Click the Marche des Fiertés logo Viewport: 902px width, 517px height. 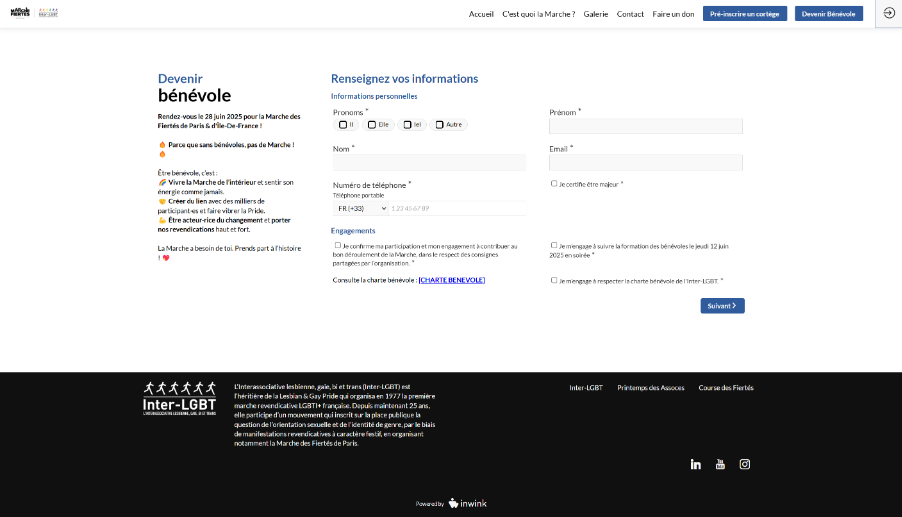coord(20,13)
